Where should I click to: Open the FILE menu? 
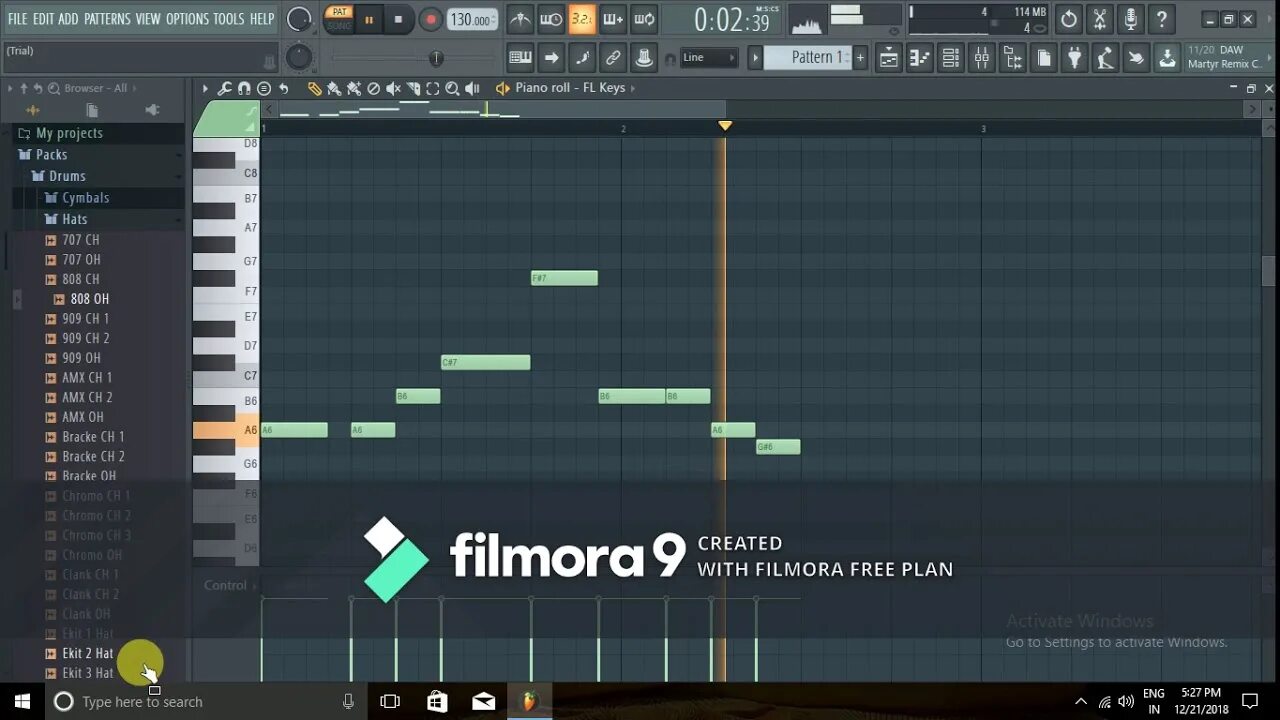click(17, 19)
